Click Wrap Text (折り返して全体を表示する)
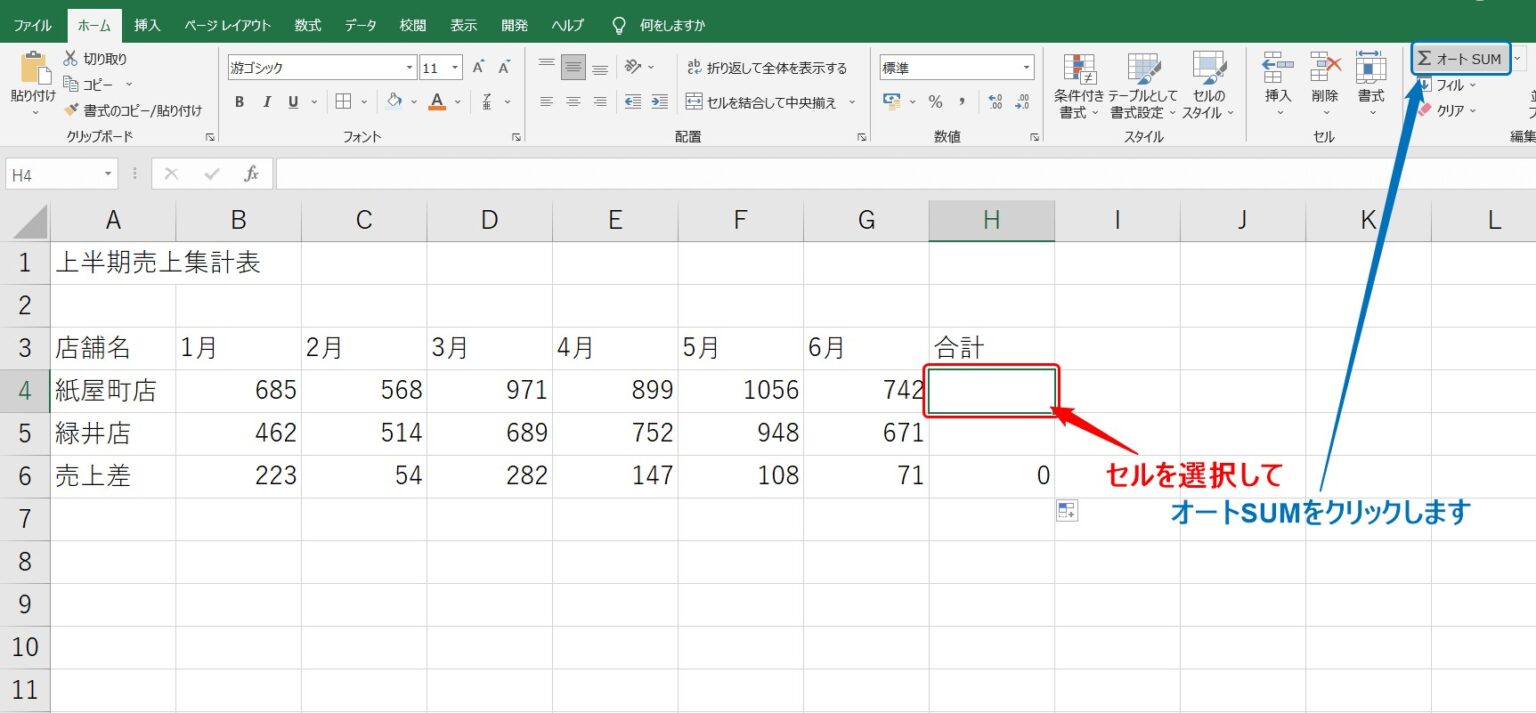 tap(766, 68)
